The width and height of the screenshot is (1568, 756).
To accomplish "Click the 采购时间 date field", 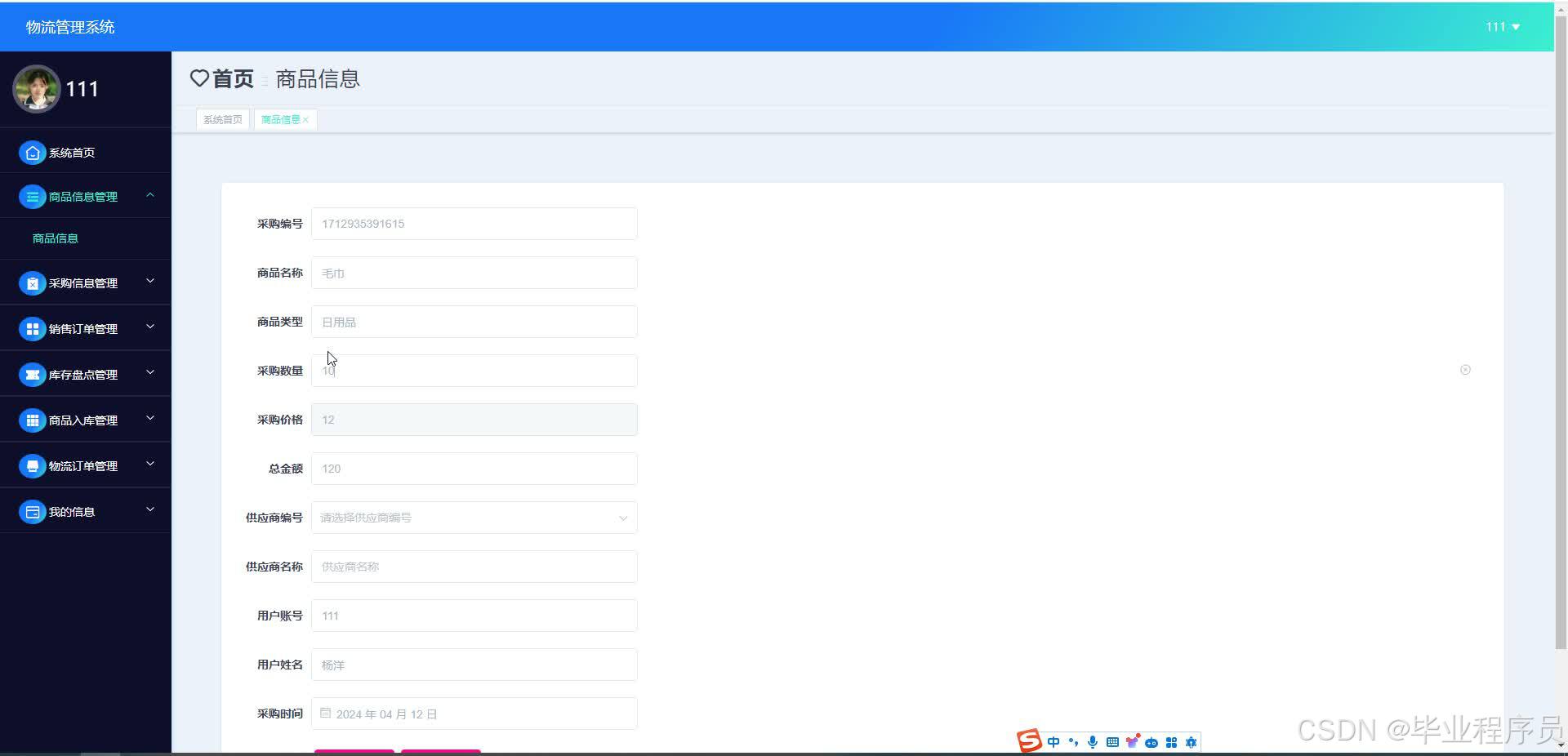I will click(x=474, y=714).
